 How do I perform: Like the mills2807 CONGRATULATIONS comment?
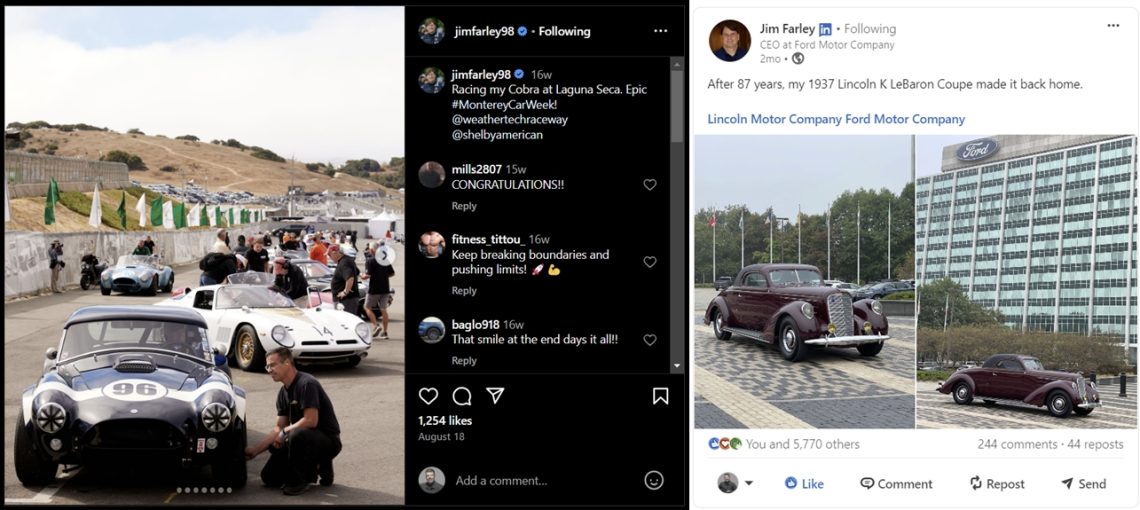[650, 185]
